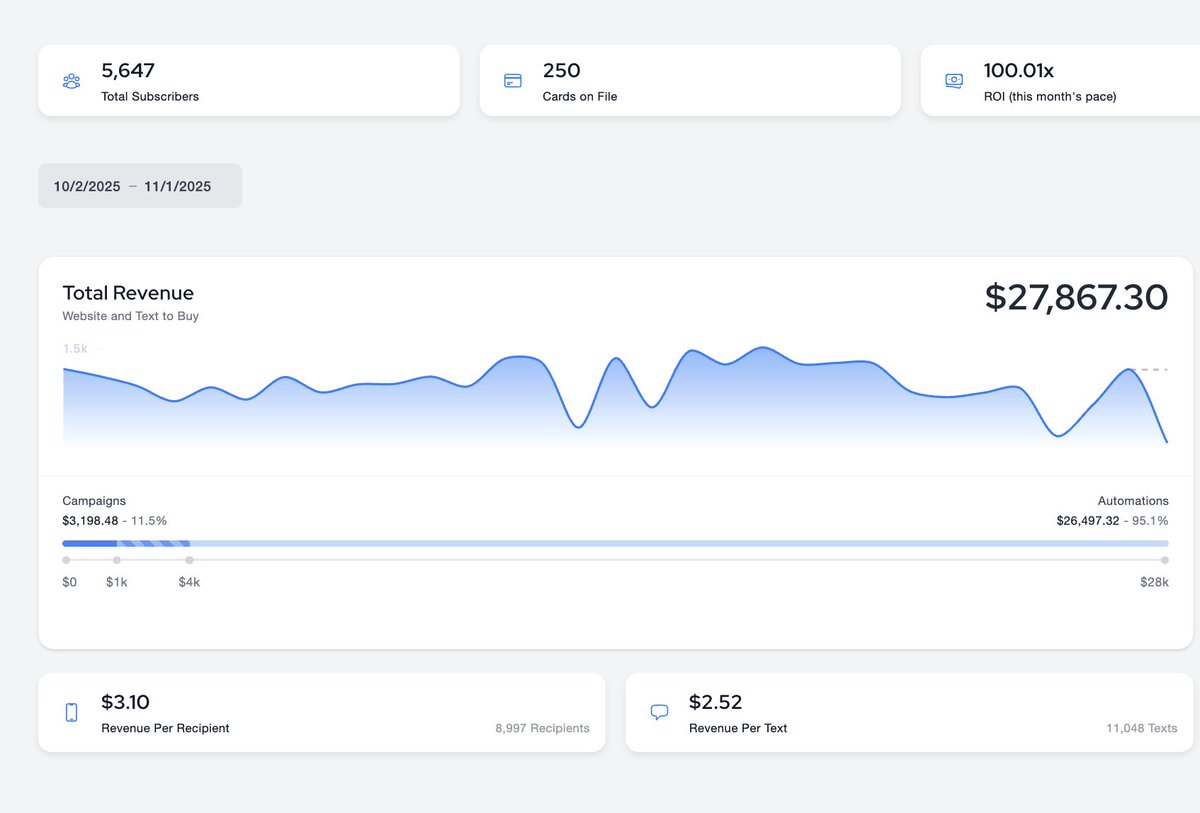This screenshot has width=1200, height=813.
Task: Click the Revenue Per Text label
Action: point(738,728)
